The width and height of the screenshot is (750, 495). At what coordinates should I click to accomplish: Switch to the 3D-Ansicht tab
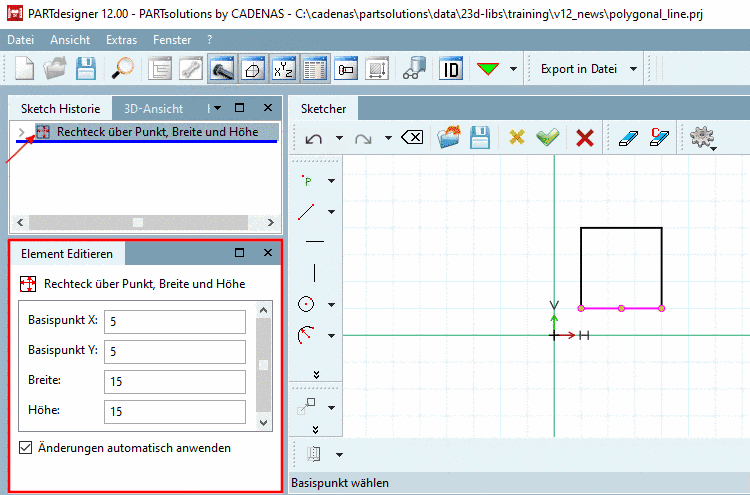click(x=153, y=107)
